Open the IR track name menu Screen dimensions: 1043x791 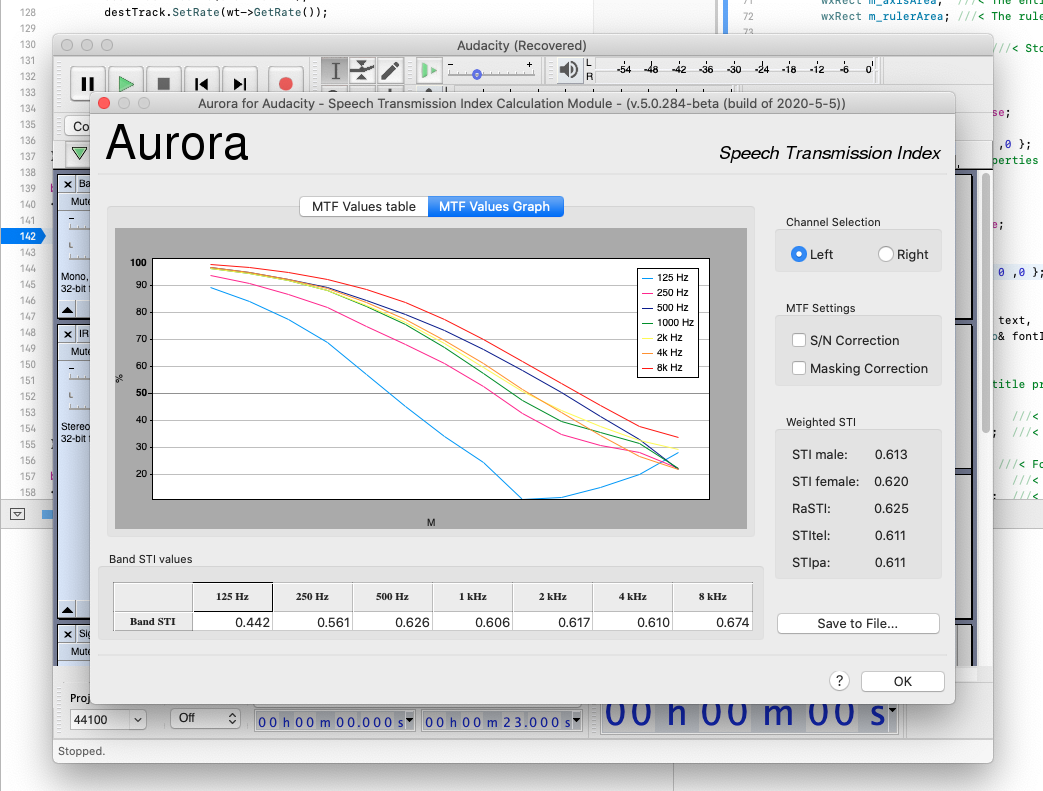[84, 334]
